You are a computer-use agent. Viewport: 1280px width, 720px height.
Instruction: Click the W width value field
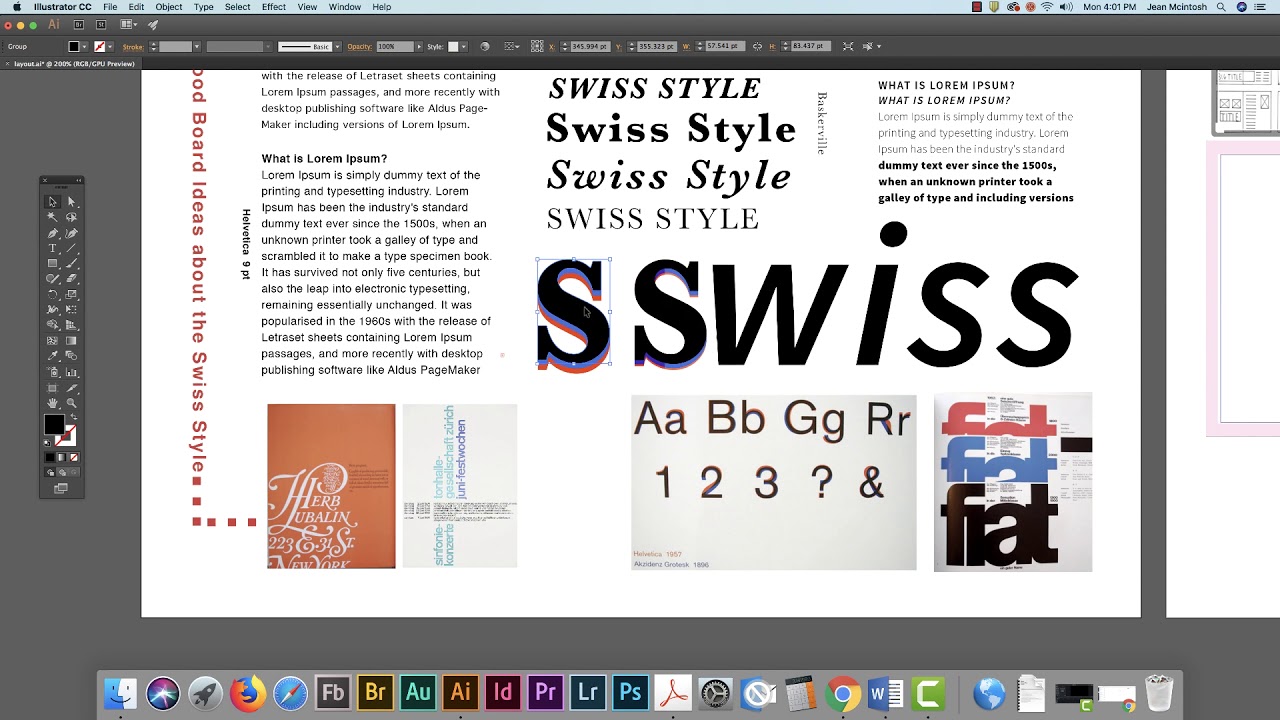(x=725, y=46)
